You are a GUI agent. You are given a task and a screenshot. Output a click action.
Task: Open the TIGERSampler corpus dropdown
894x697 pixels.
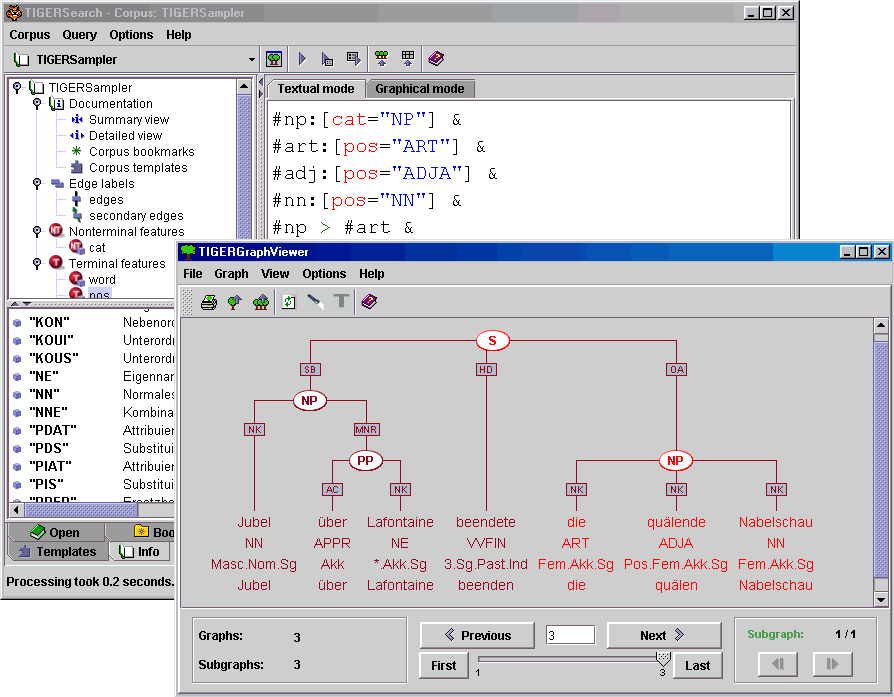pyautogui.click(x=251, y=59)
